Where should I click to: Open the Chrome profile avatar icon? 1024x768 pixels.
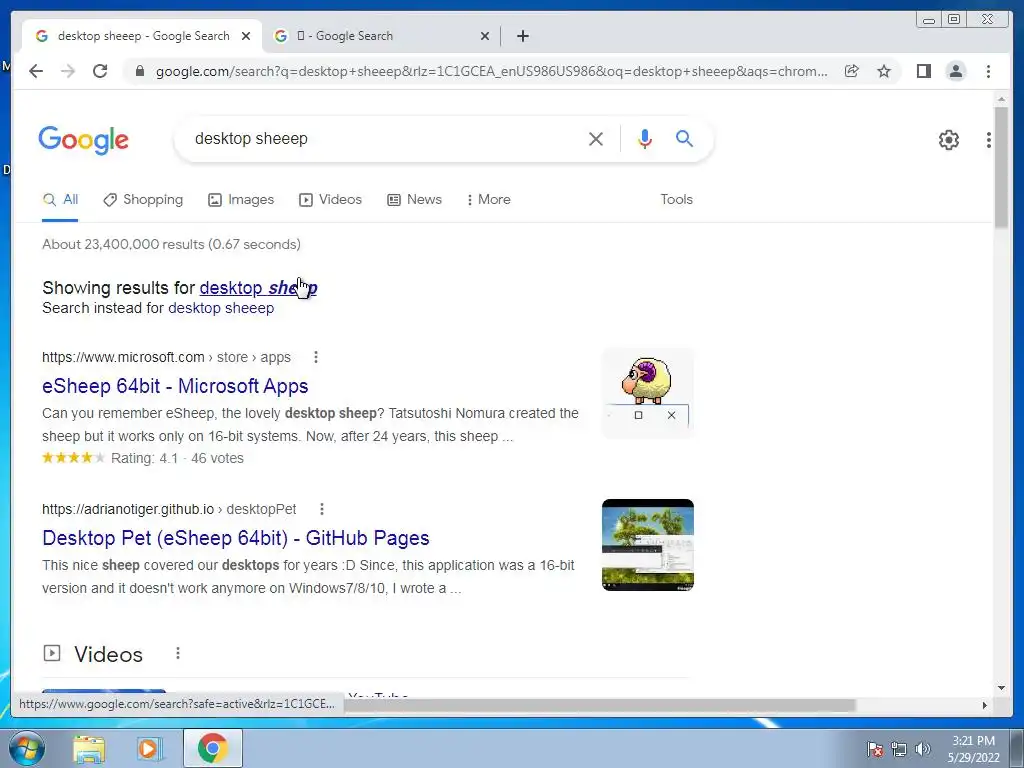955,71
